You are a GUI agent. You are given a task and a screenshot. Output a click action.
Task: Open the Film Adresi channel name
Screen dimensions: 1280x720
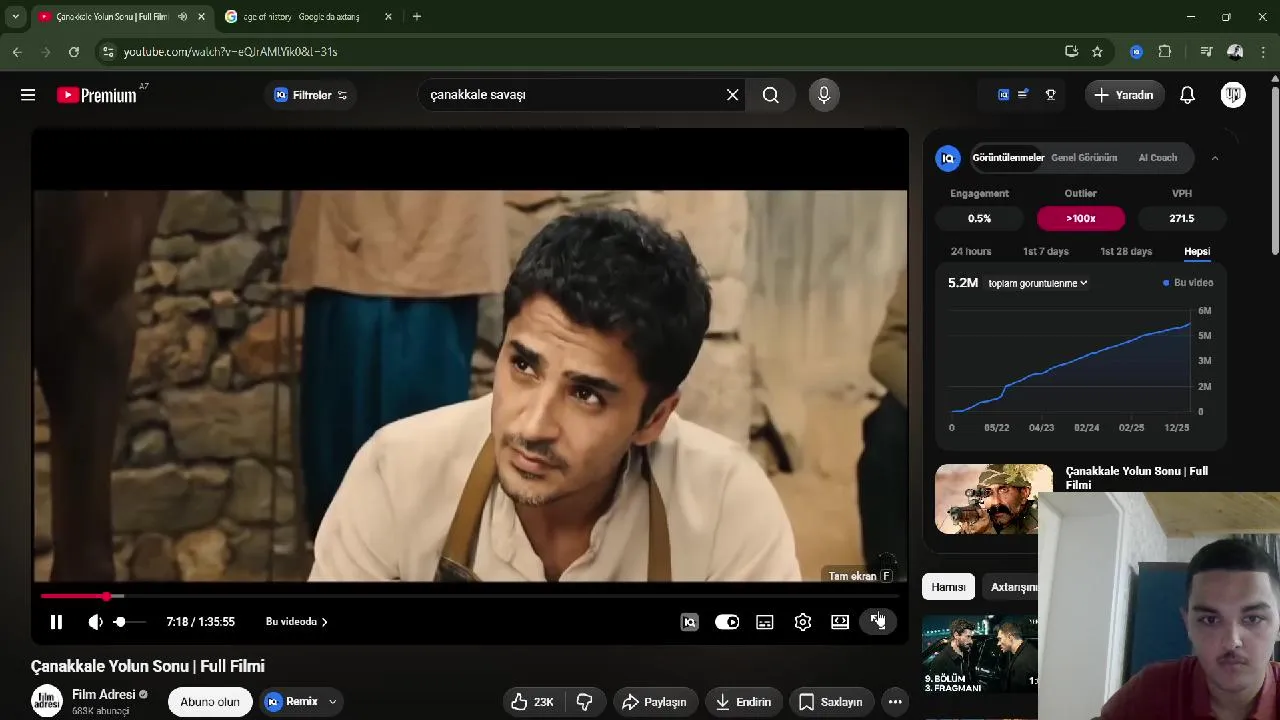104,695
